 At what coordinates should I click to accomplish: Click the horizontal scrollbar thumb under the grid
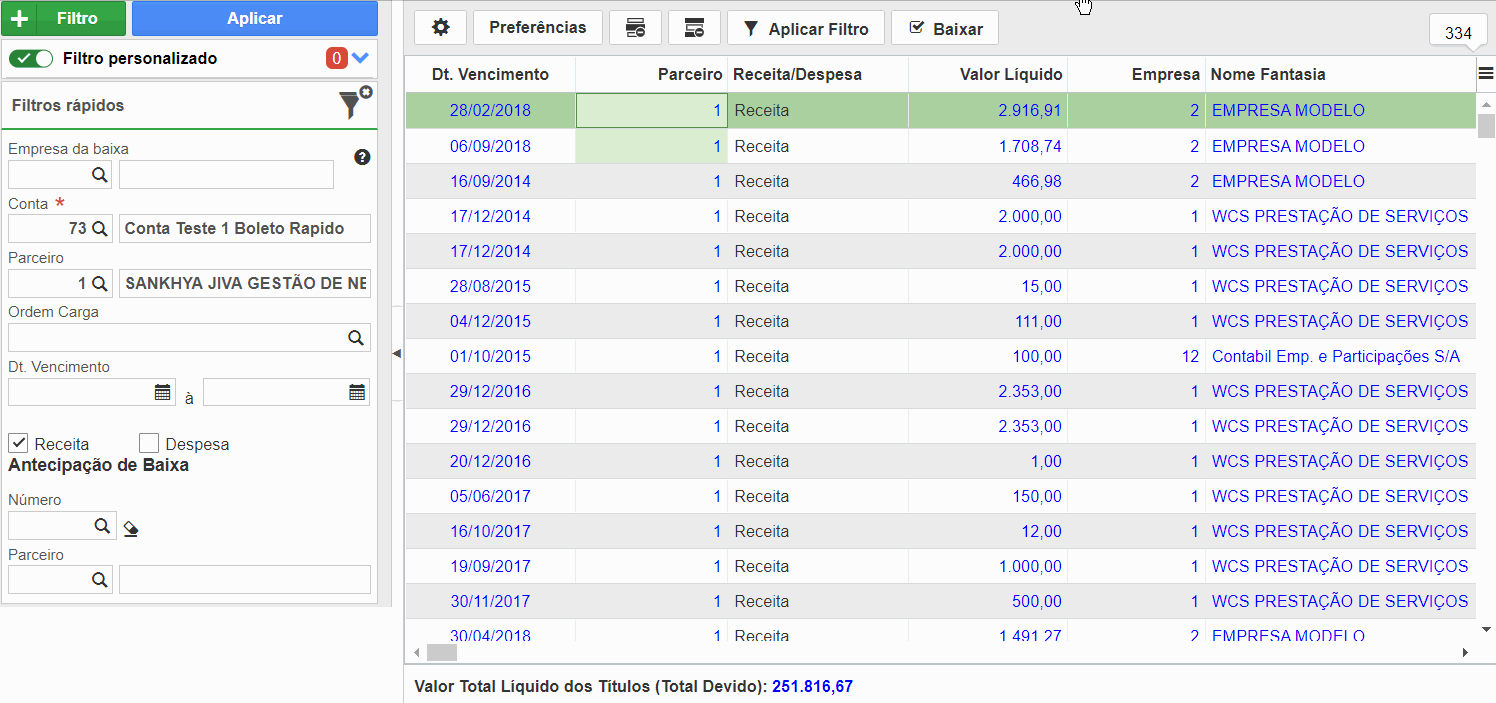pos(442,652)
